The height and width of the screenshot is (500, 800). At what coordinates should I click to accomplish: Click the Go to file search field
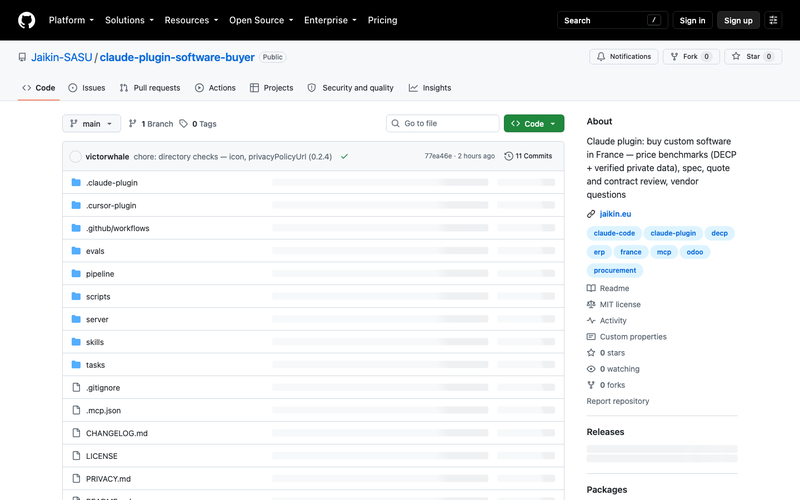[442, 123]
